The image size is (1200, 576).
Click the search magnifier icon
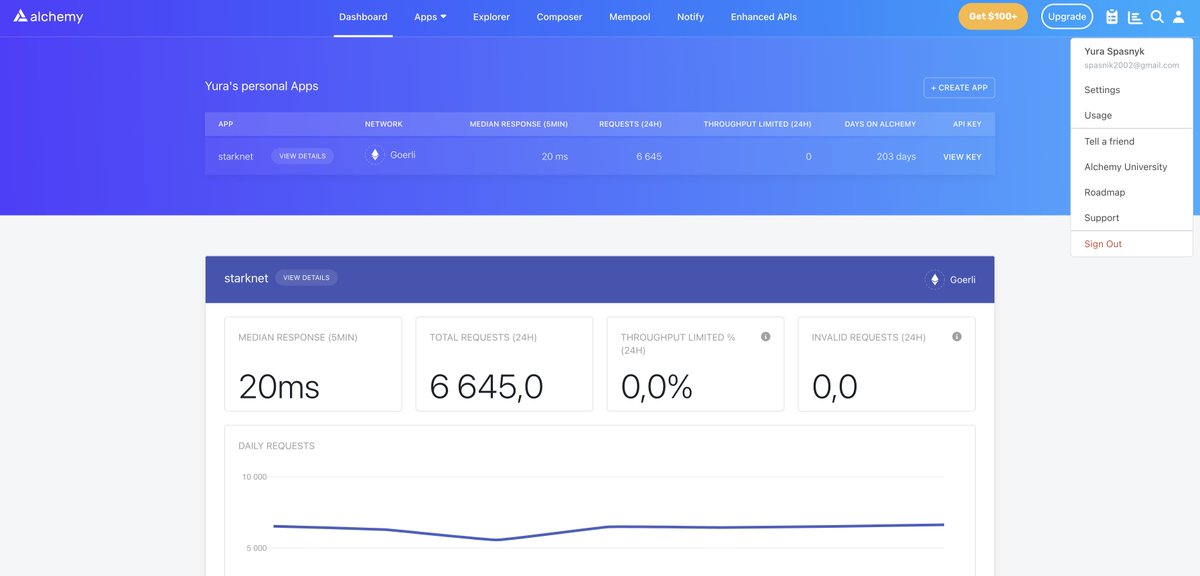pos(1157,17)
